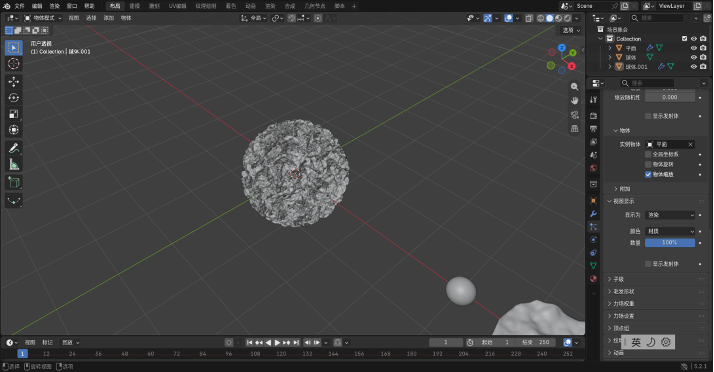
Task: Toggle snapping magnet in viewport header
Action: [291, 18]
